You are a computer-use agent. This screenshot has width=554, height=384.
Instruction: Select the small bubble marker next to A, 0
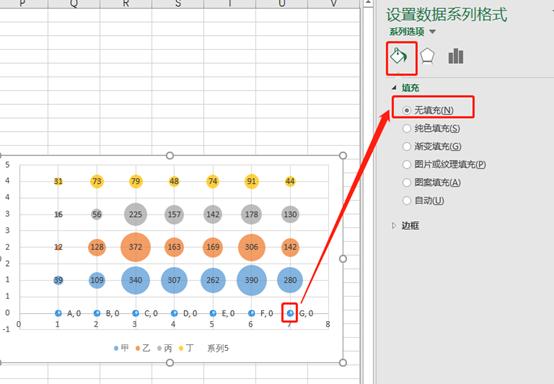click(58, 313)
